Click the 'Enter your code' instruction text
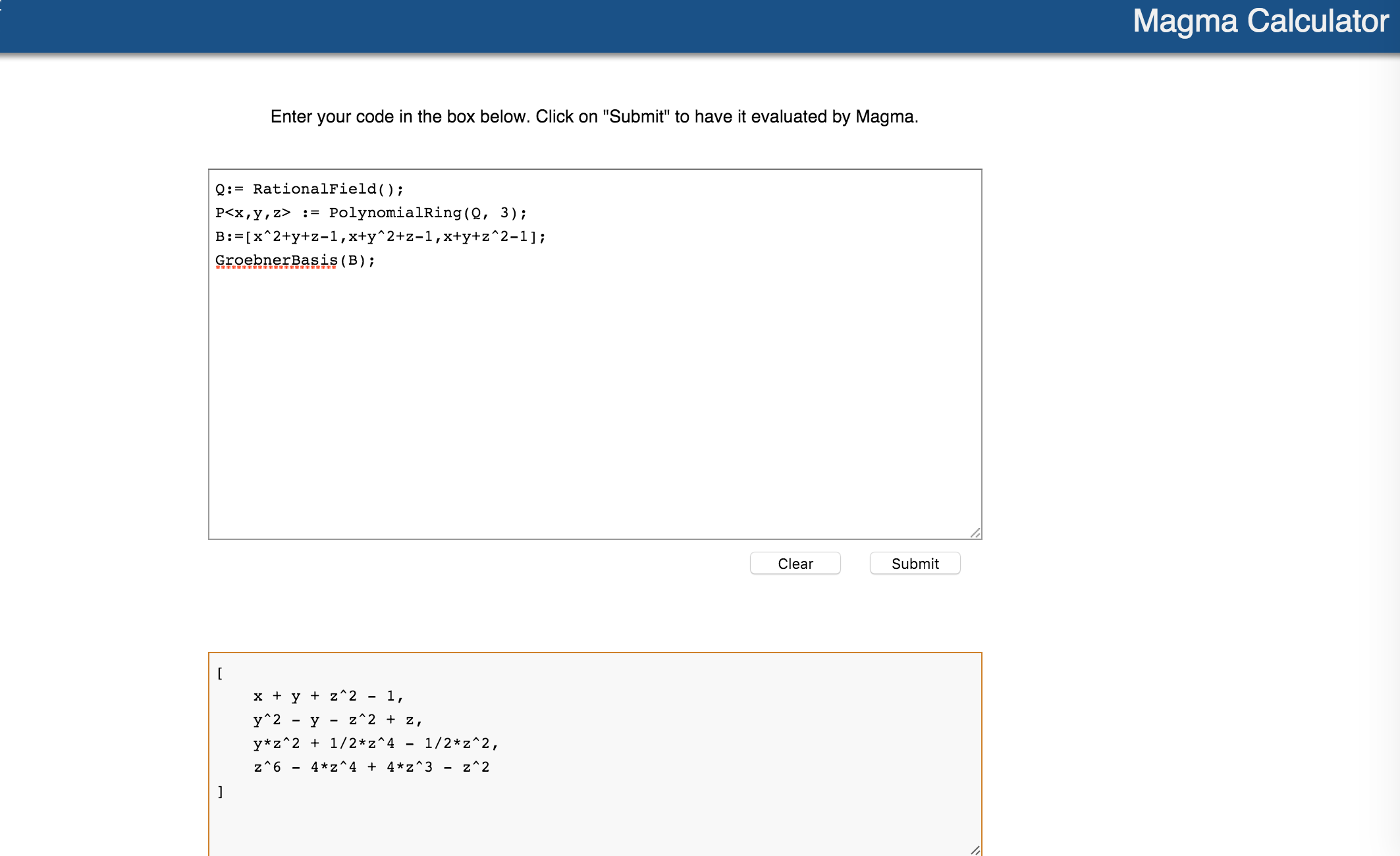This screenshot has height=856, width=1400. point(594,117)
